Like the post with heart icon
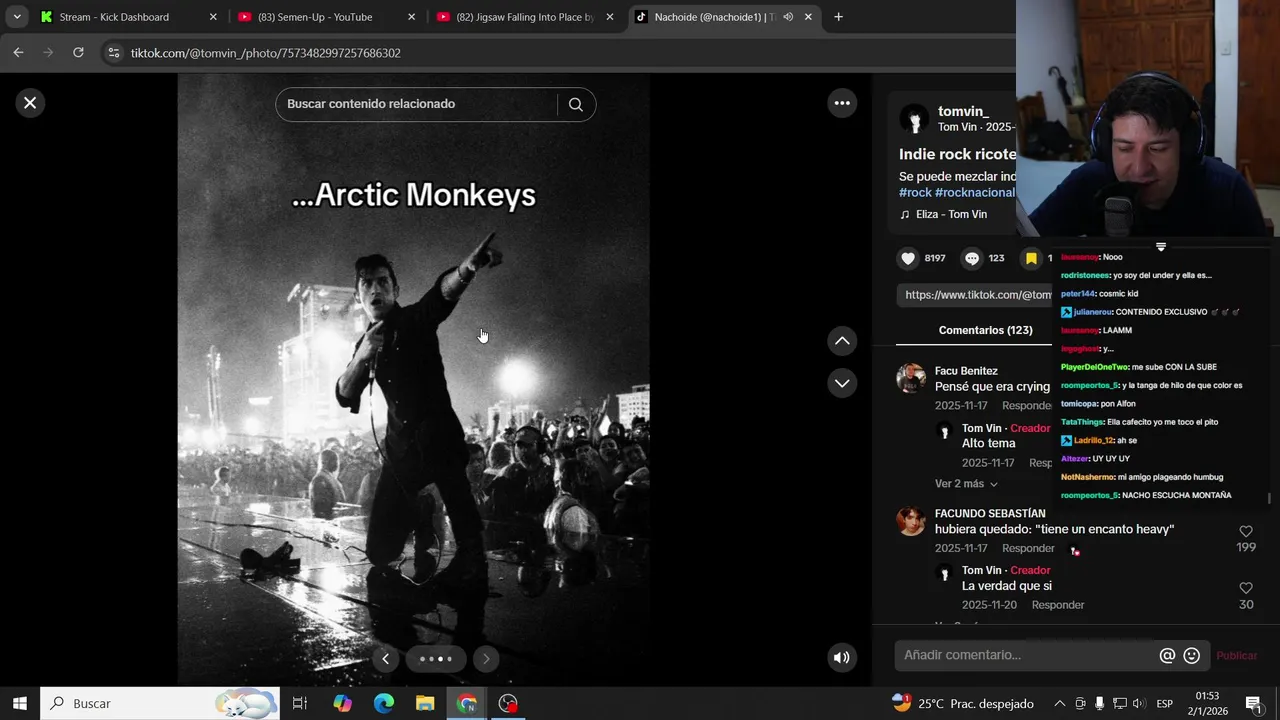This screenshot has height=720, width=1280. tap(908, 258)
